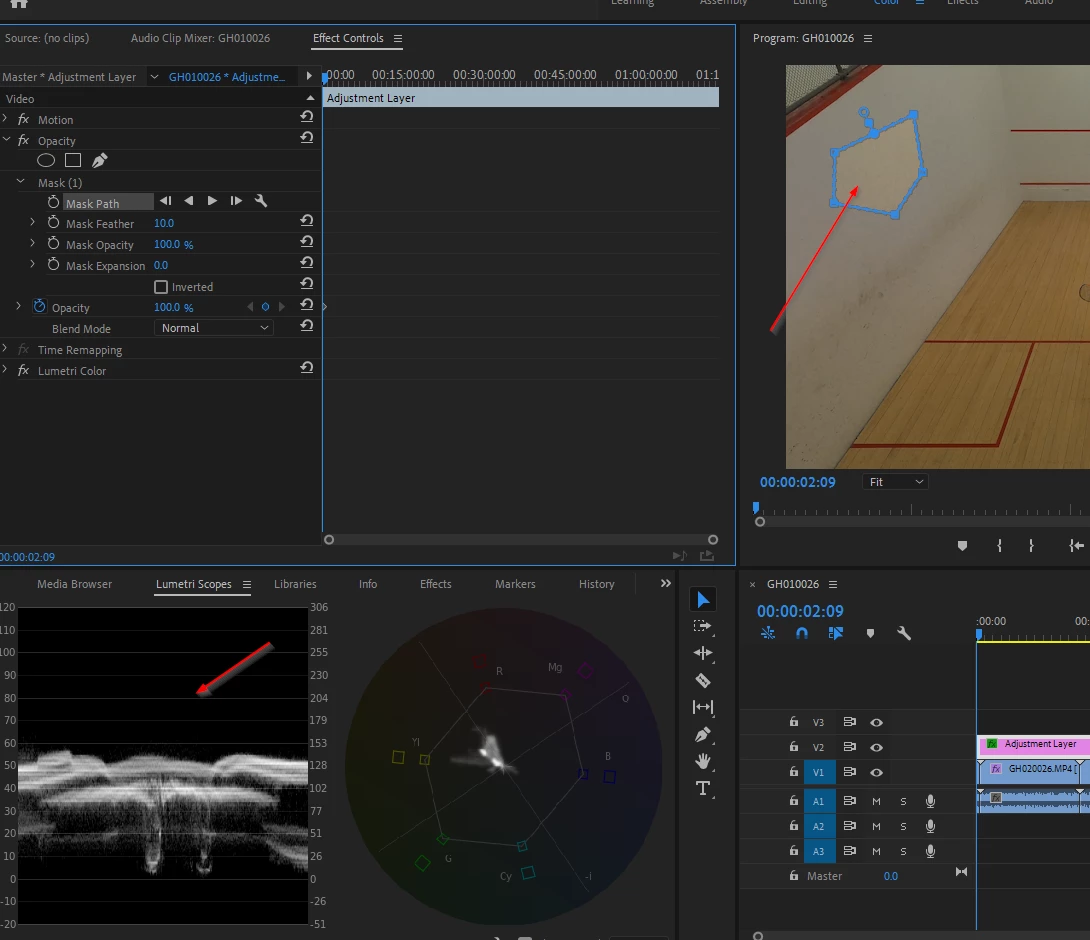Screen dimensions: 1090x940
Task: Reset Mask Feather parameter
Action: (307, 221)
